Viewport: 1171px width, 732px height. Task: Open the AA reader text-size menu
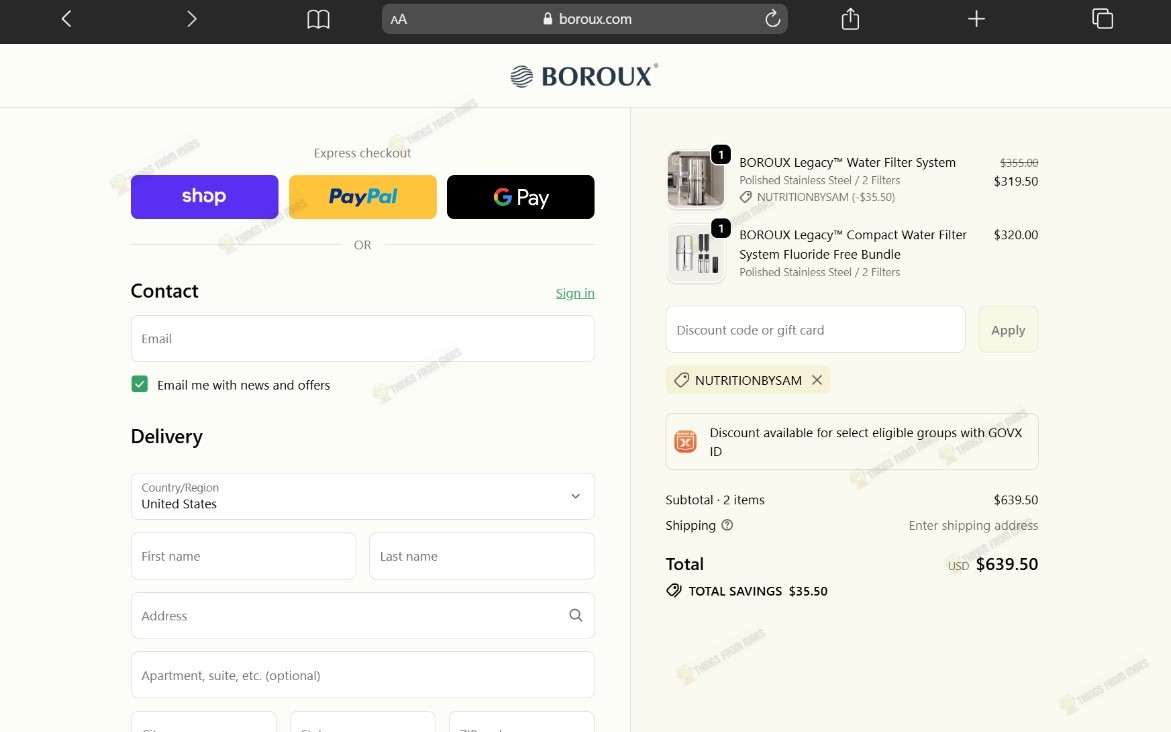399,19
